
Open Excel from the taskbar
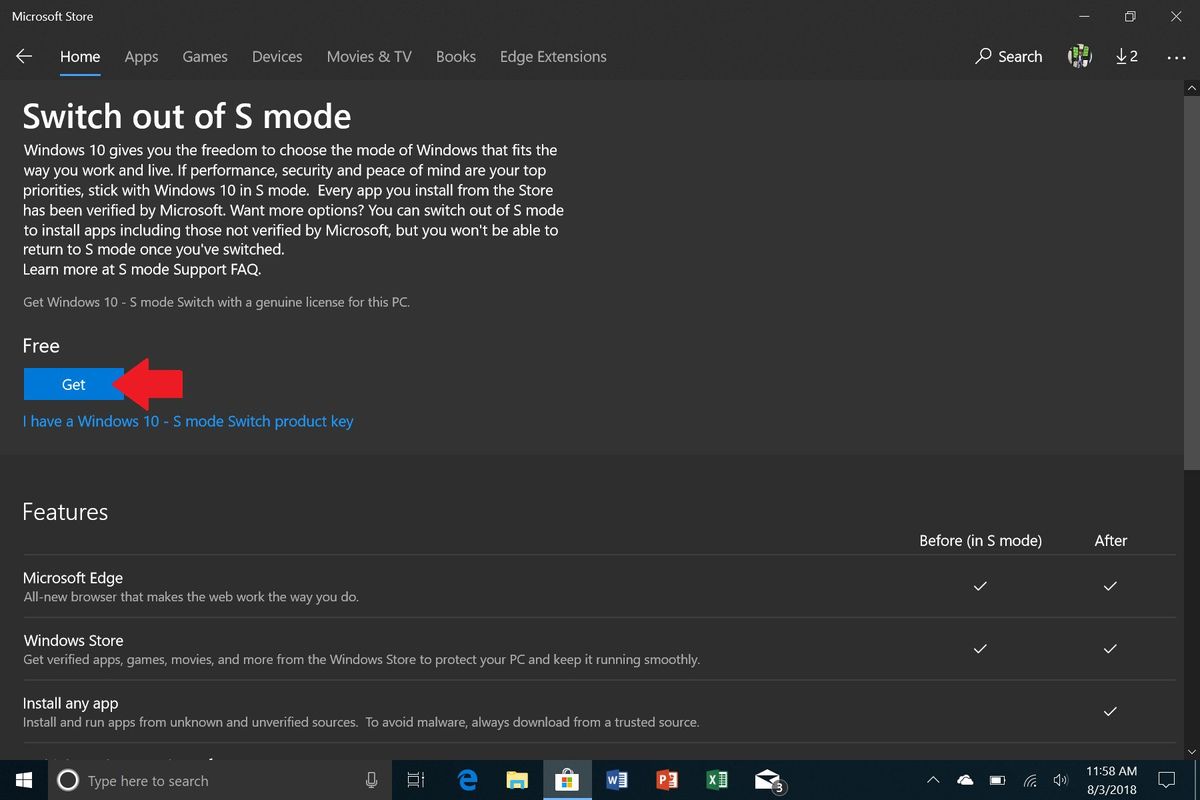tap(717, 780)
